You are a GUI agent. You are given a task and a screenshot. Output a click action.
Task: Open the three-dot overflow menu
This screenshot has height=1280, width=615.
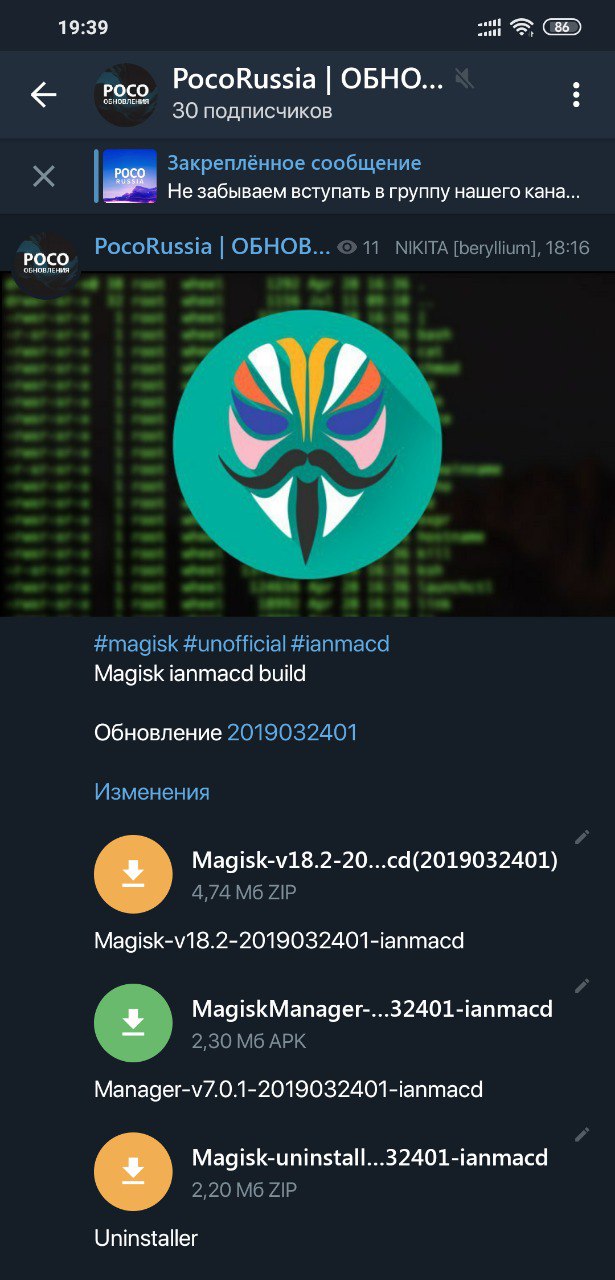coord(576,95)
